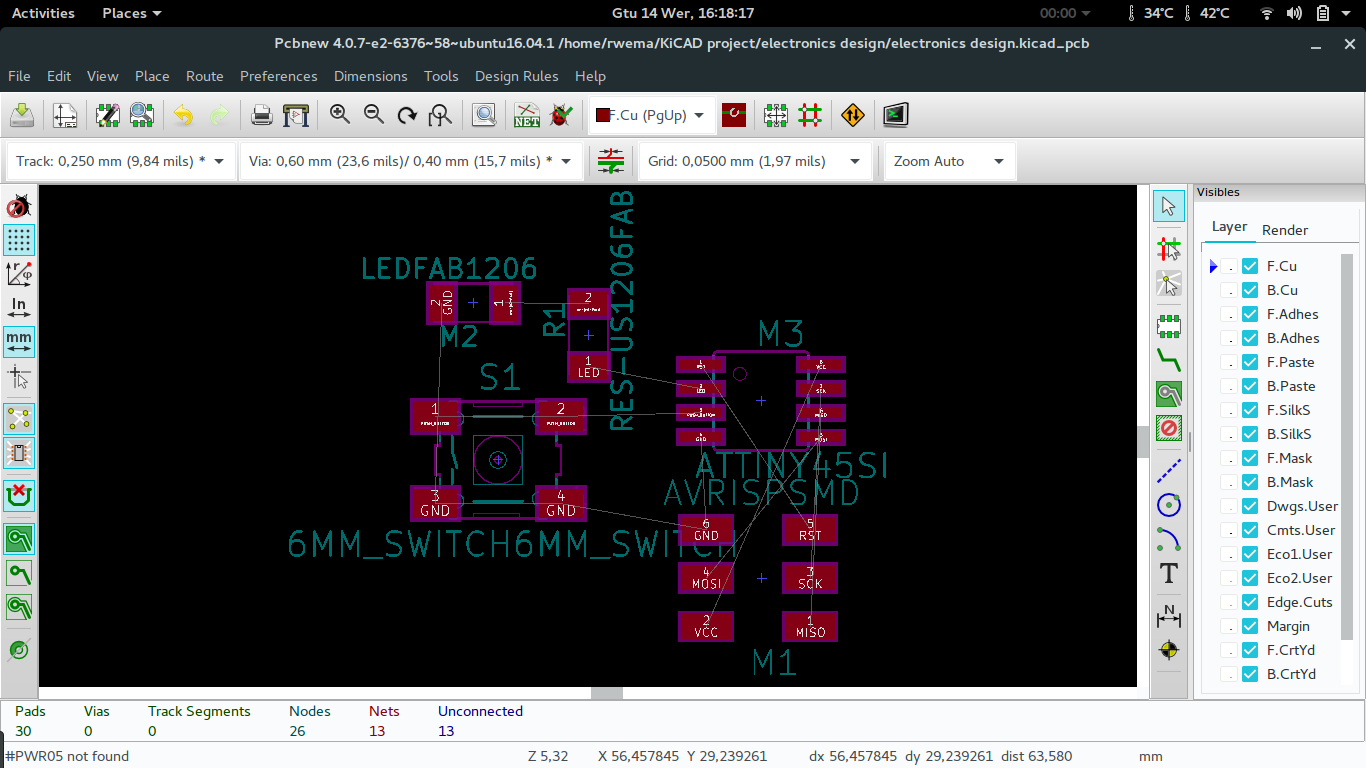This screenshot has width=1366, height=768.
Task: Toggle millimeter units on left toolbar
Action: tap(19, 341)
